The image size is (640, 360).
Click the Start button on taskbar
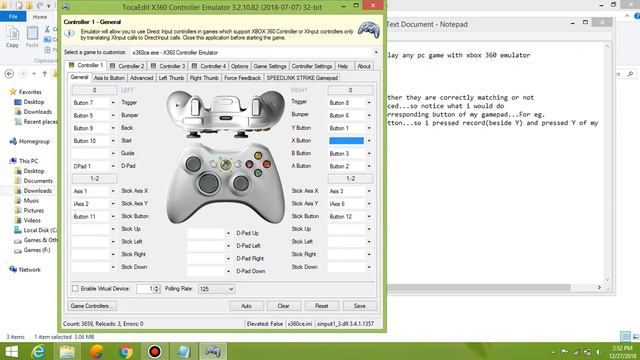11,351
